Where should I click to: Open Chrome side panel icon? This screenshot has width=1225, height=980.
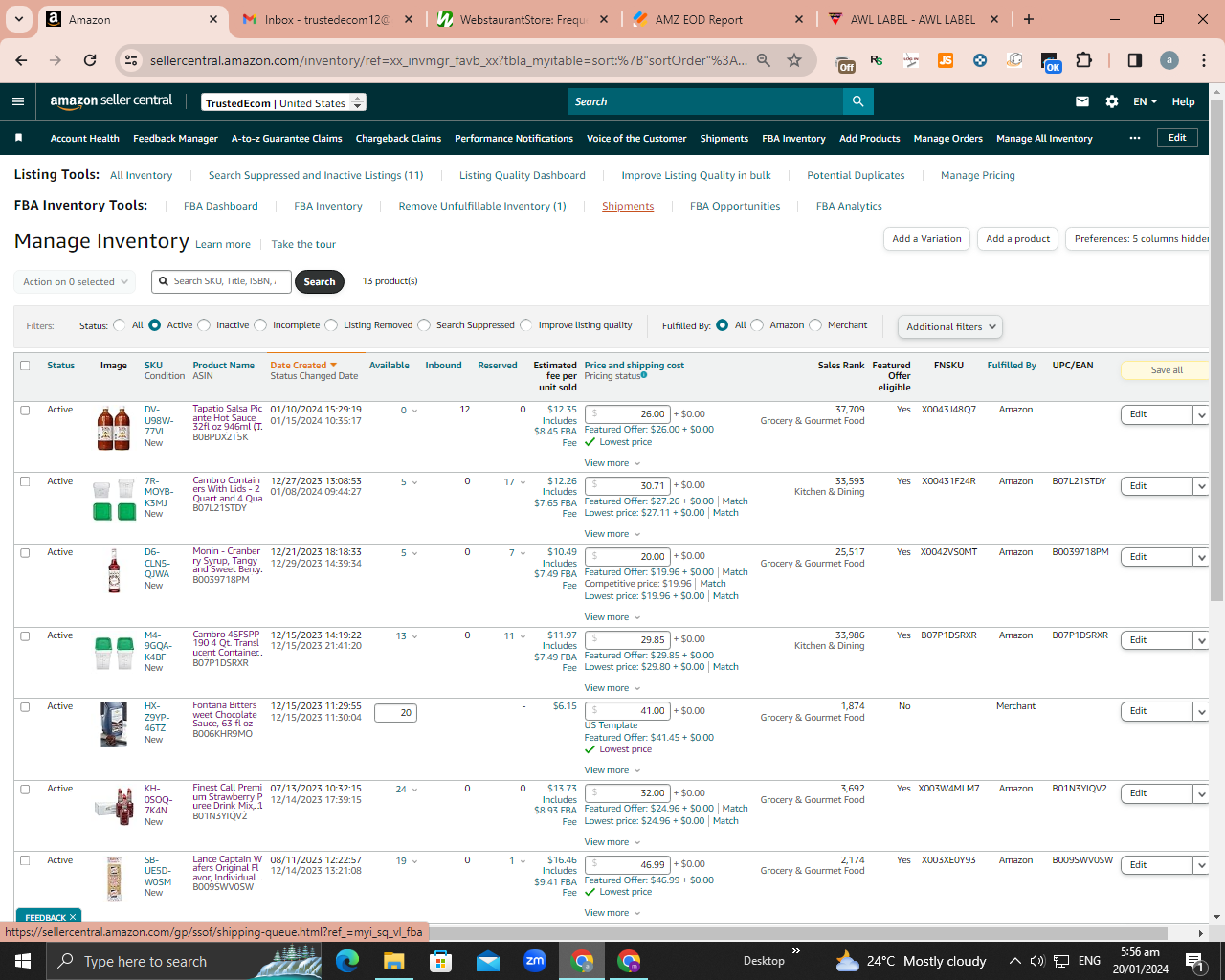tap(1135, 60)
